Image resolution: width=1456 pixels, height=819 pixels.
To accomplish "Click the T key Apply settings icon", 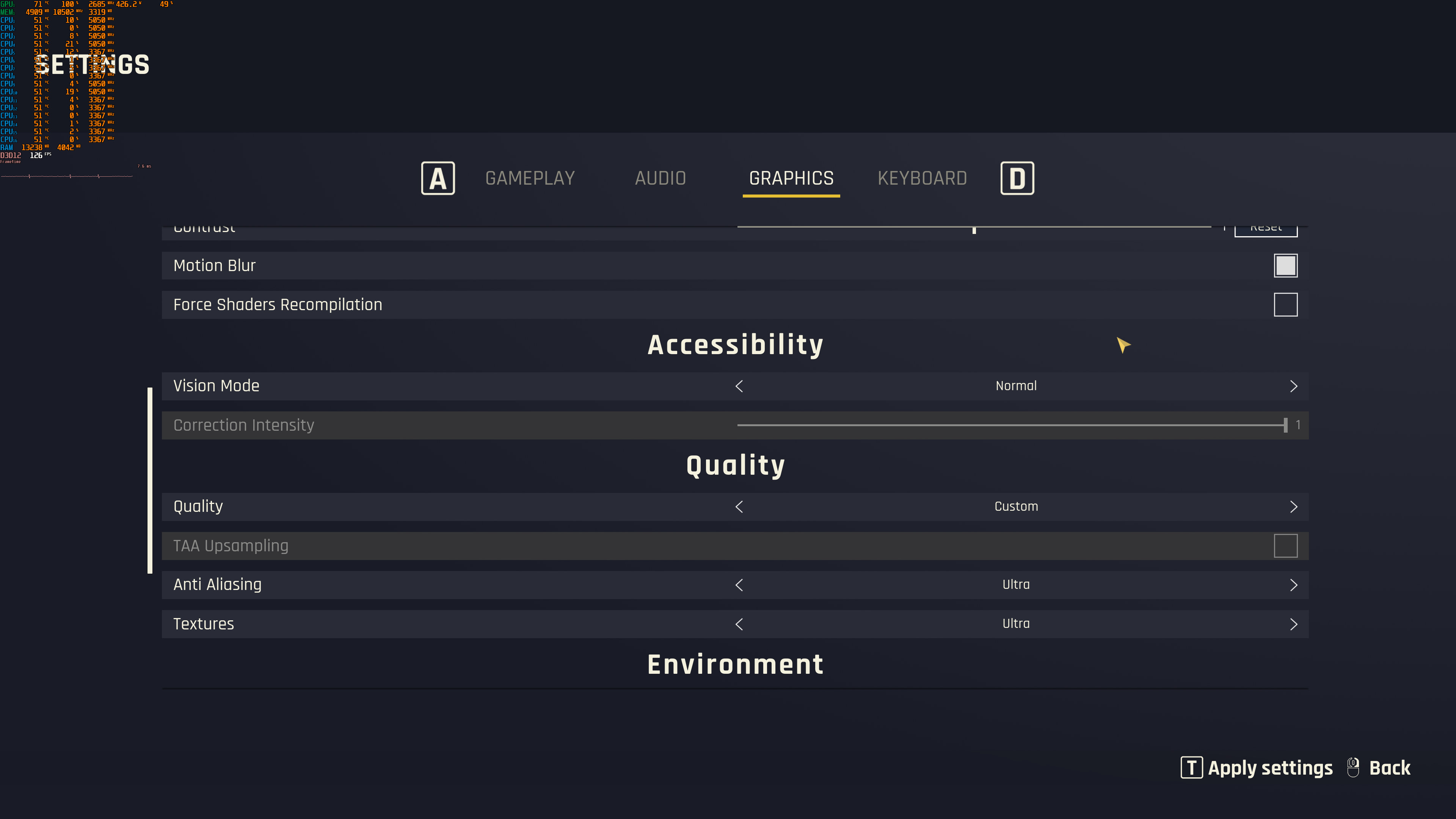I will 1191,767.
